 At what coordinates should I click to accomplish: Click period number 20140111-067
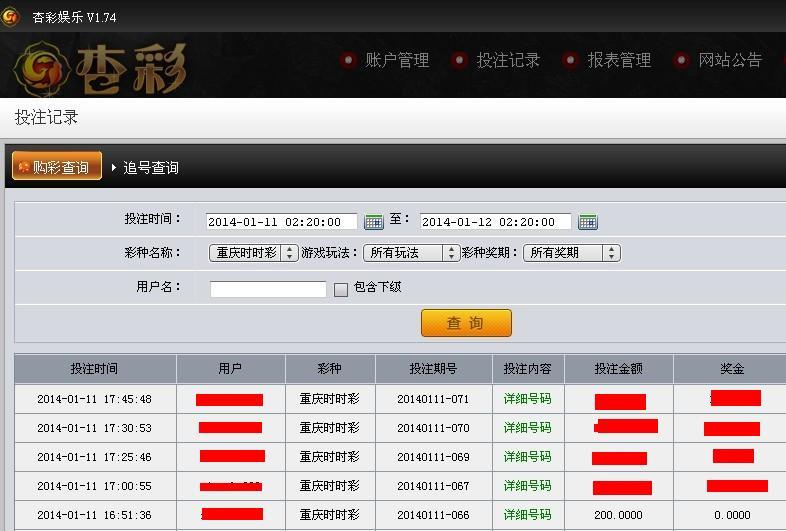tap(433, 486)
